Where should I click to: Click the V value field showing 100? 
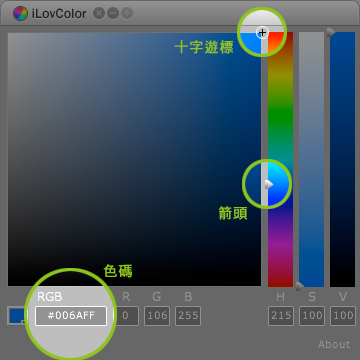(343, 316)
